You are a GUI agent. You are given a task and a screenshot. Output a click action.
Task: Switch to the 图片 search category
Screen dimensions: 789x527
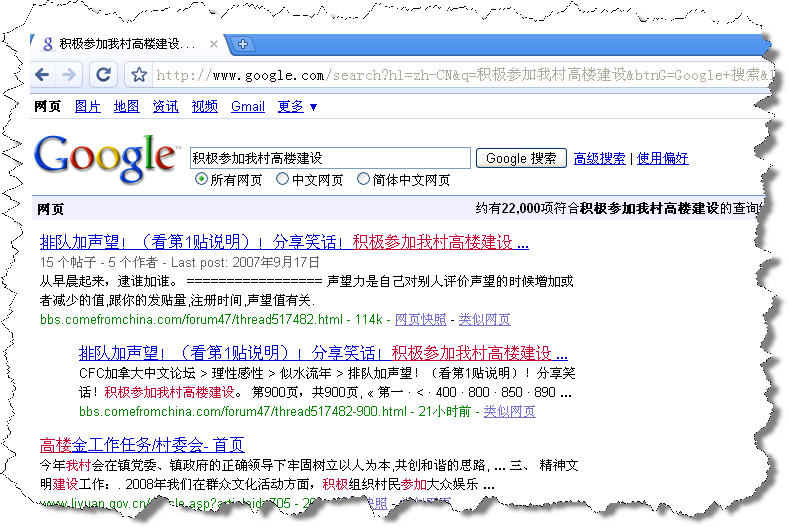[87, 107]
